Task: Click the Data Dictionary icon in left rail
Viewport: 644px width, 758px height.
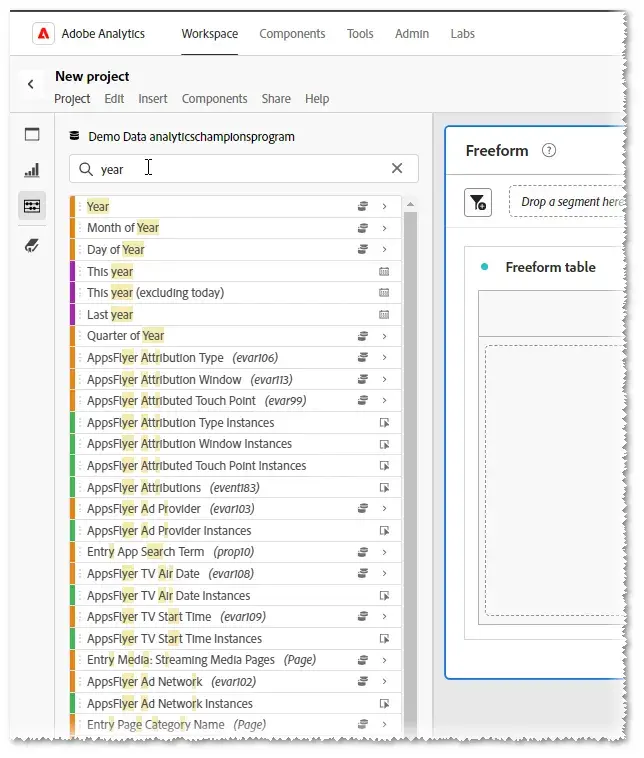Action: tap(32, 245)
